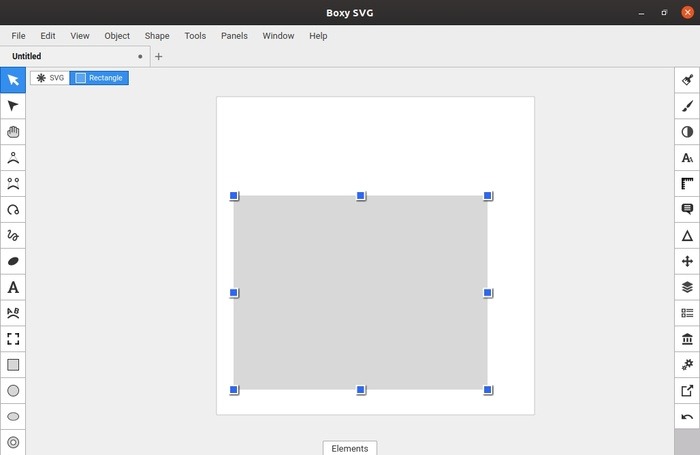Screen dimensions: 700x455
Task: Open the Fill paint panel
Action: 687,80
